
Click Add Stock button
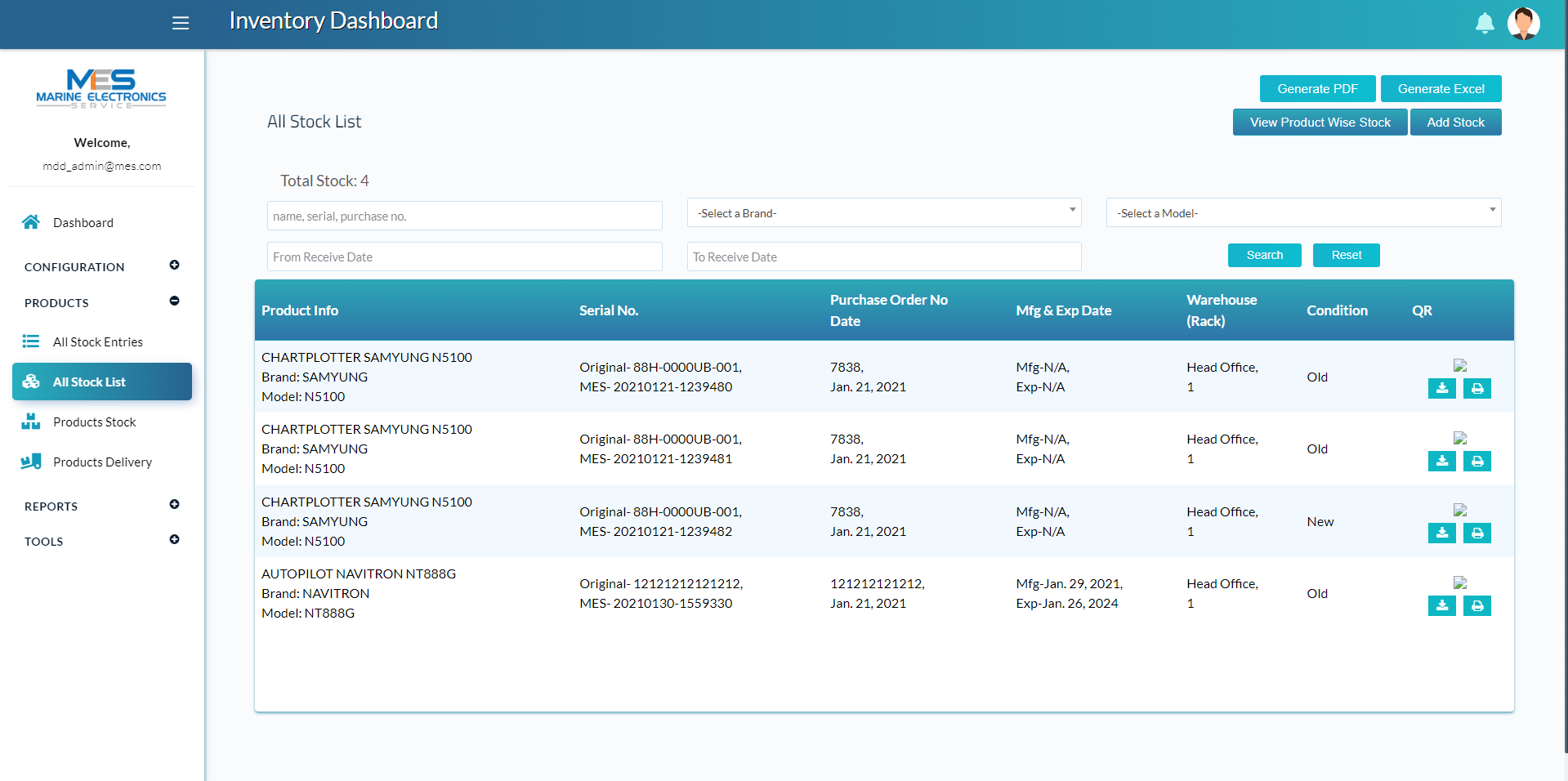(1455, 122)
